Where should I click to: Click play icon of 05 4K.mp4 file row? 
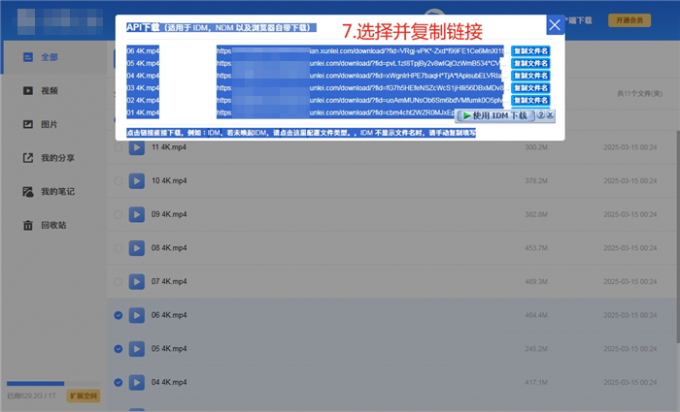pos(137,349)
